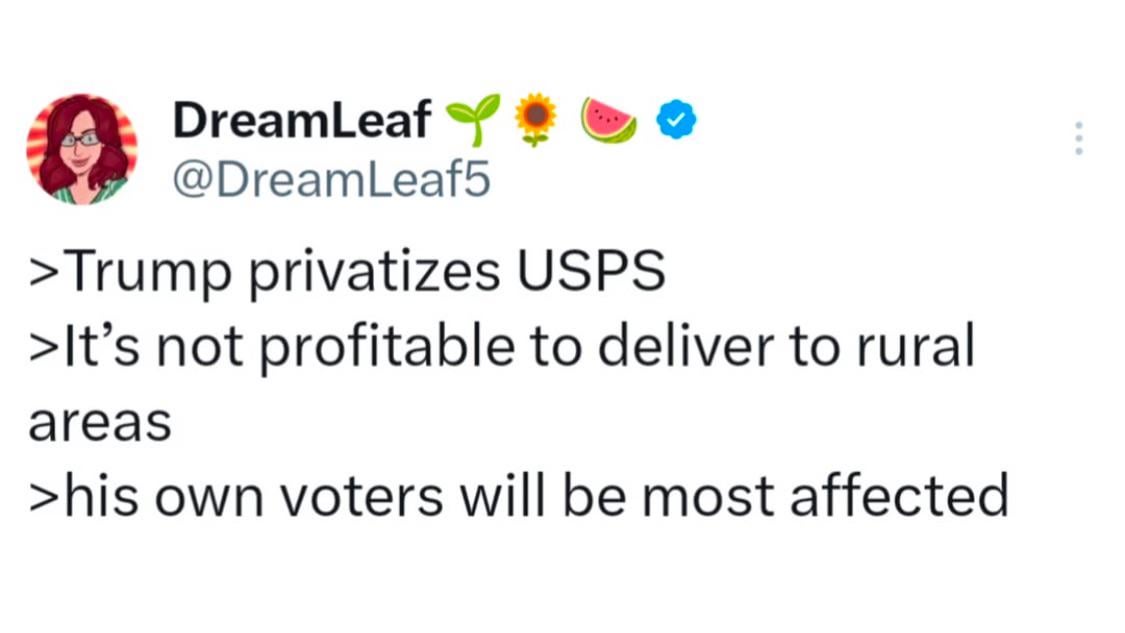This screenshot has height=633, width=1125.
Task: Click the word 'deliver' in tweet text
Action: pyautogui.click(x=686, y=346)
